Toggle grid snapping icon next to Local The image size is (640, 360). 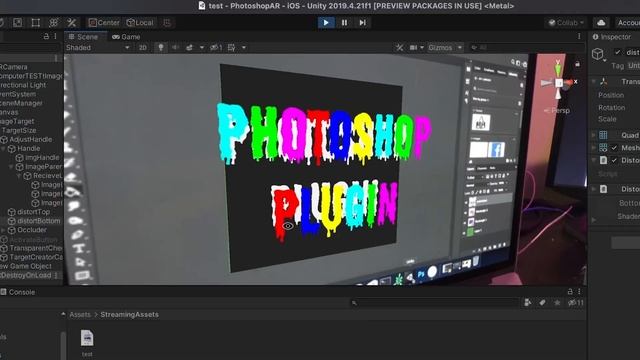click(167, 22)
